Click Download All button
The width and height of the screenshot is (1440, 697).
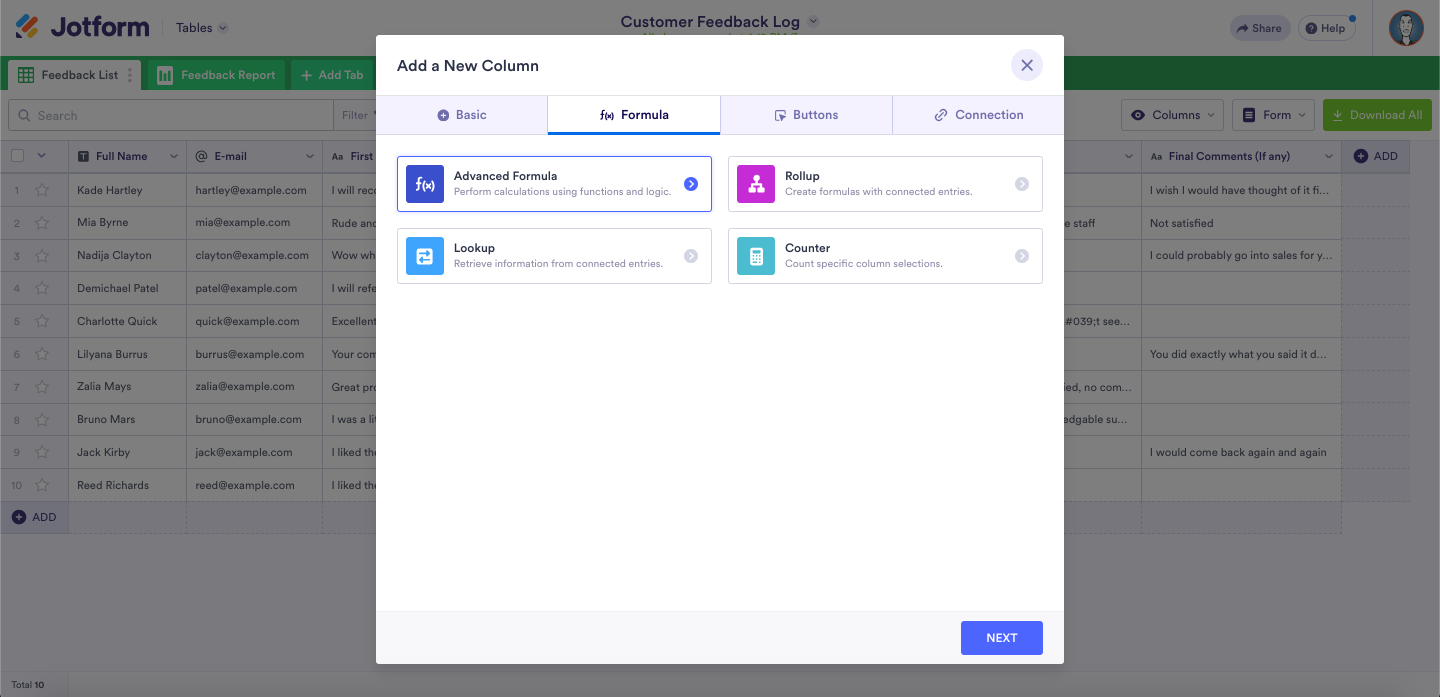point(1376,115)
